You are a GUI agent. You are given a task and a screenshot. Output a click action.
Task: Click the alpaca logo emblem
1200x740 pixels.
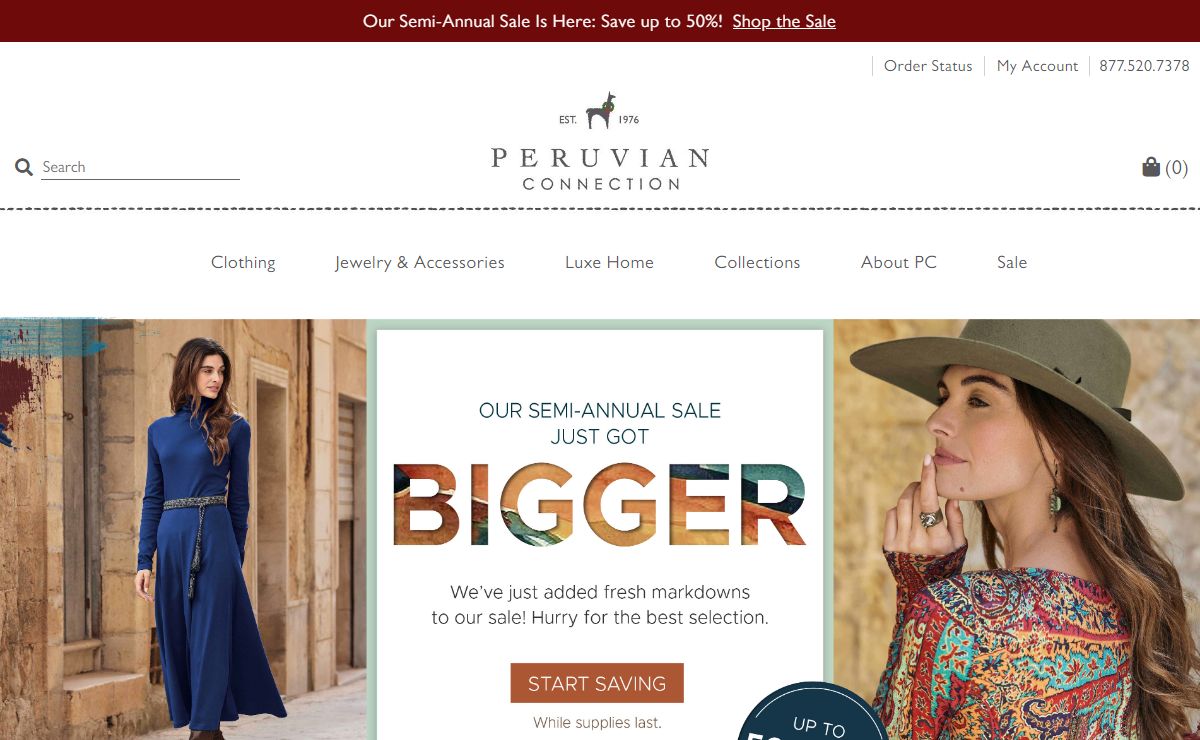(600, 111)
